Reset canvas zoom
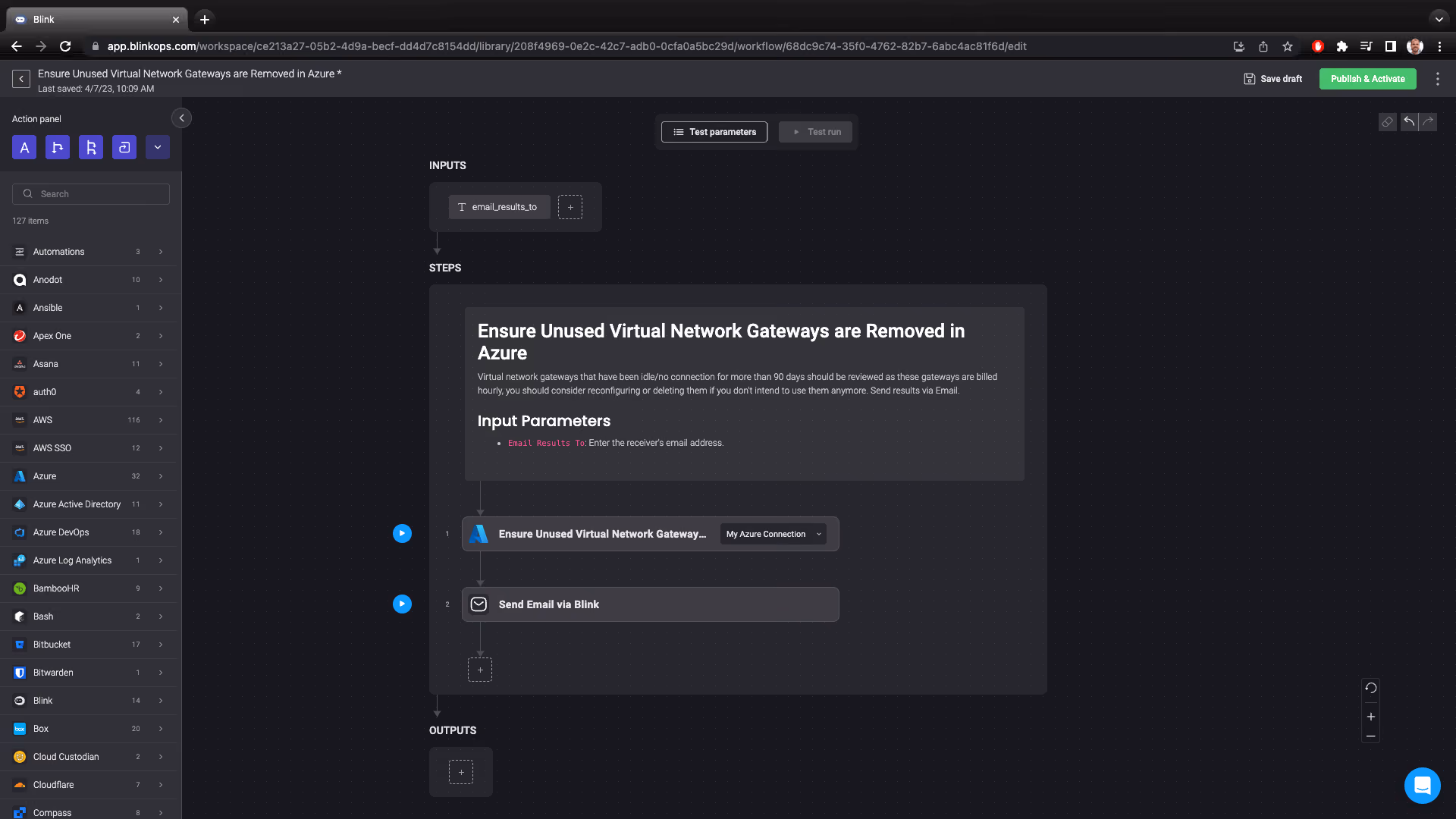The height and width of the screenshot is (819, 1456). tap(1370, 689)
